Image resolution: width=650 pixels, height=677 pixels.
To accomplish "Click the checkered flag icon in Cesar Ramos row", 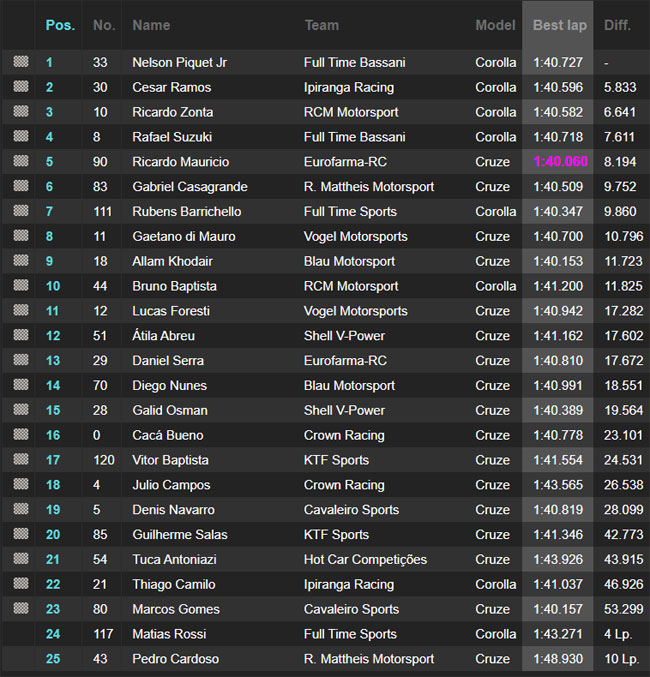I will [x=21, y=87].
